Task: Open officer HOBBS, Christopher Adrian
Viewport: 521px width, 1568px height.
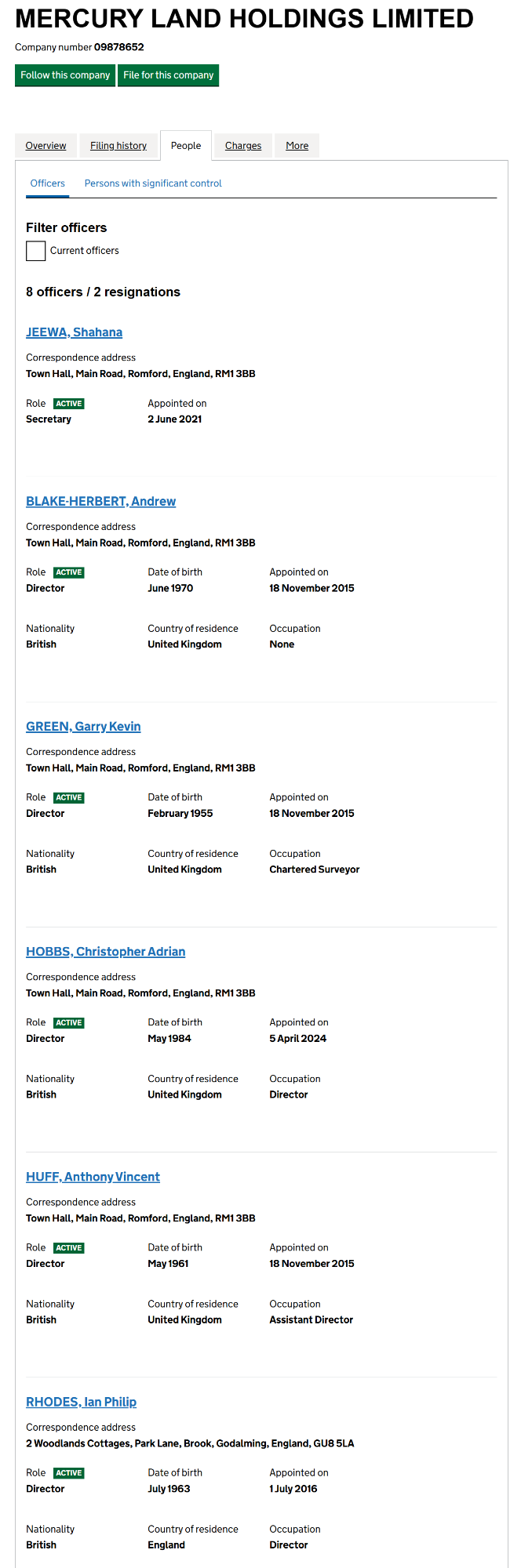Action: (x=105, y=952)
